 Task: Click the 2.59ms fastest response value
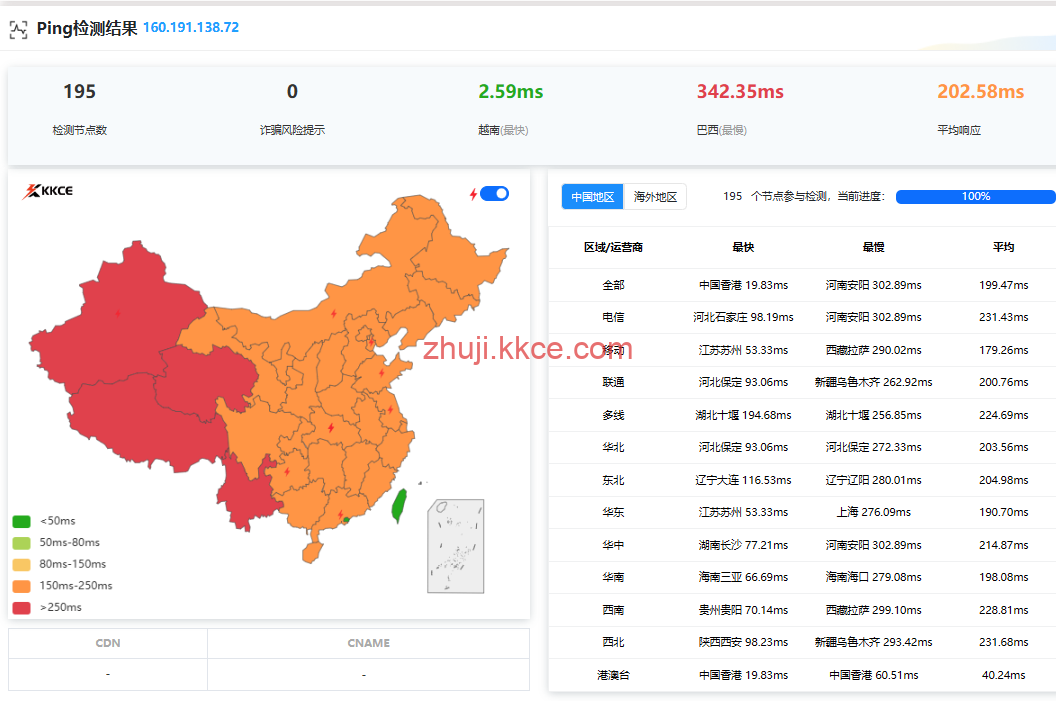510,92
